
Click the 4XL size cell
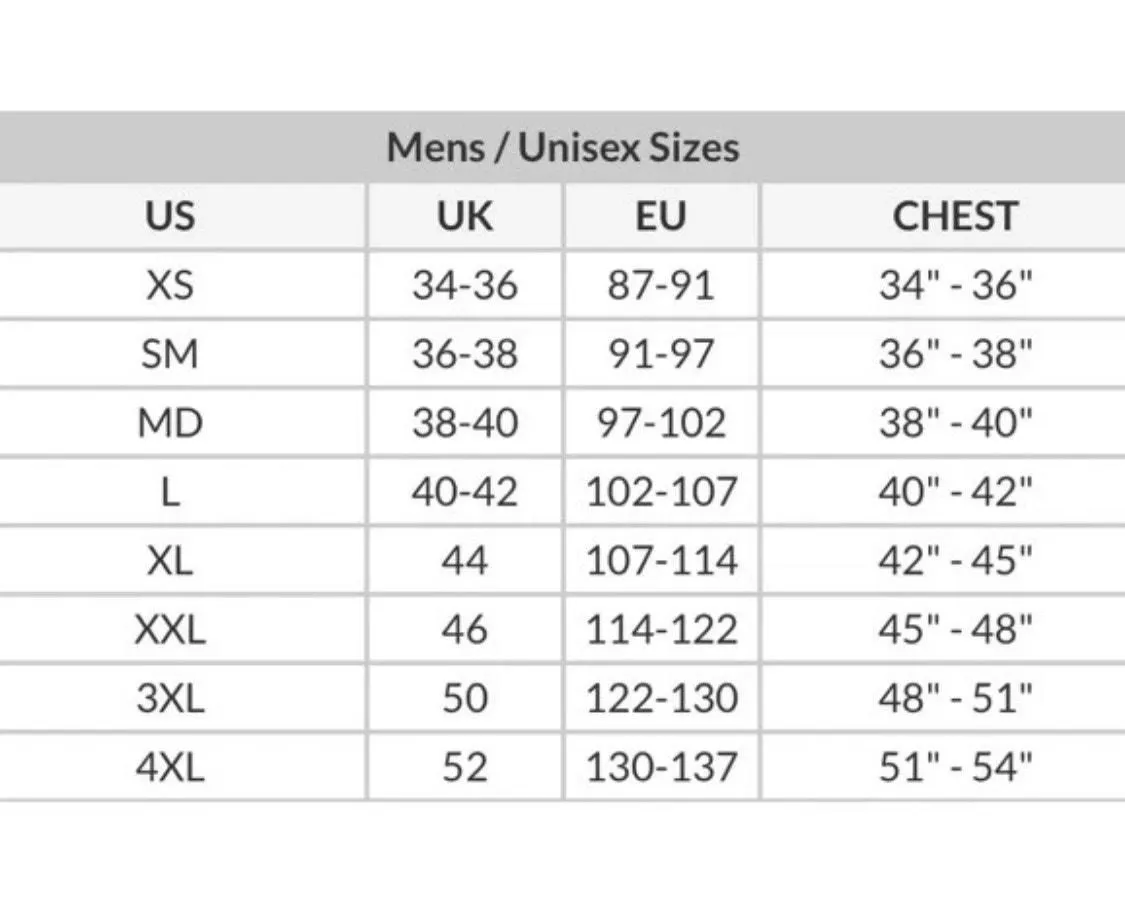(x=170, y=767)
